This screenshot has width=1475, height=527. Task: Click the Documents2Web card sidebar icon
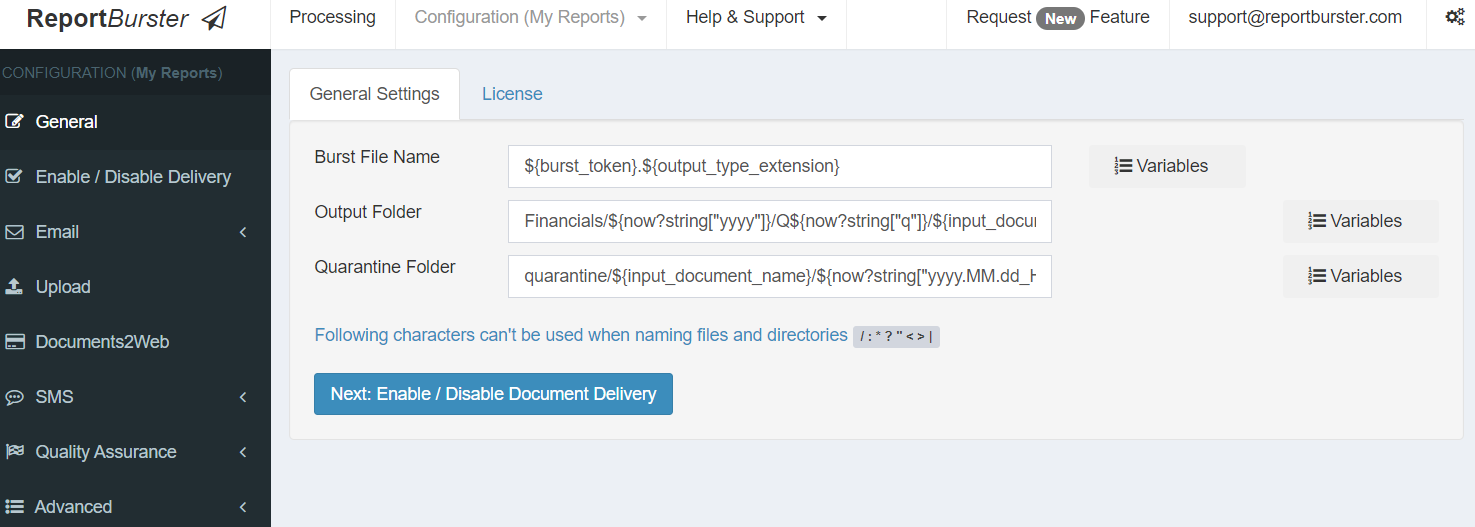click(x=14, y=342)
